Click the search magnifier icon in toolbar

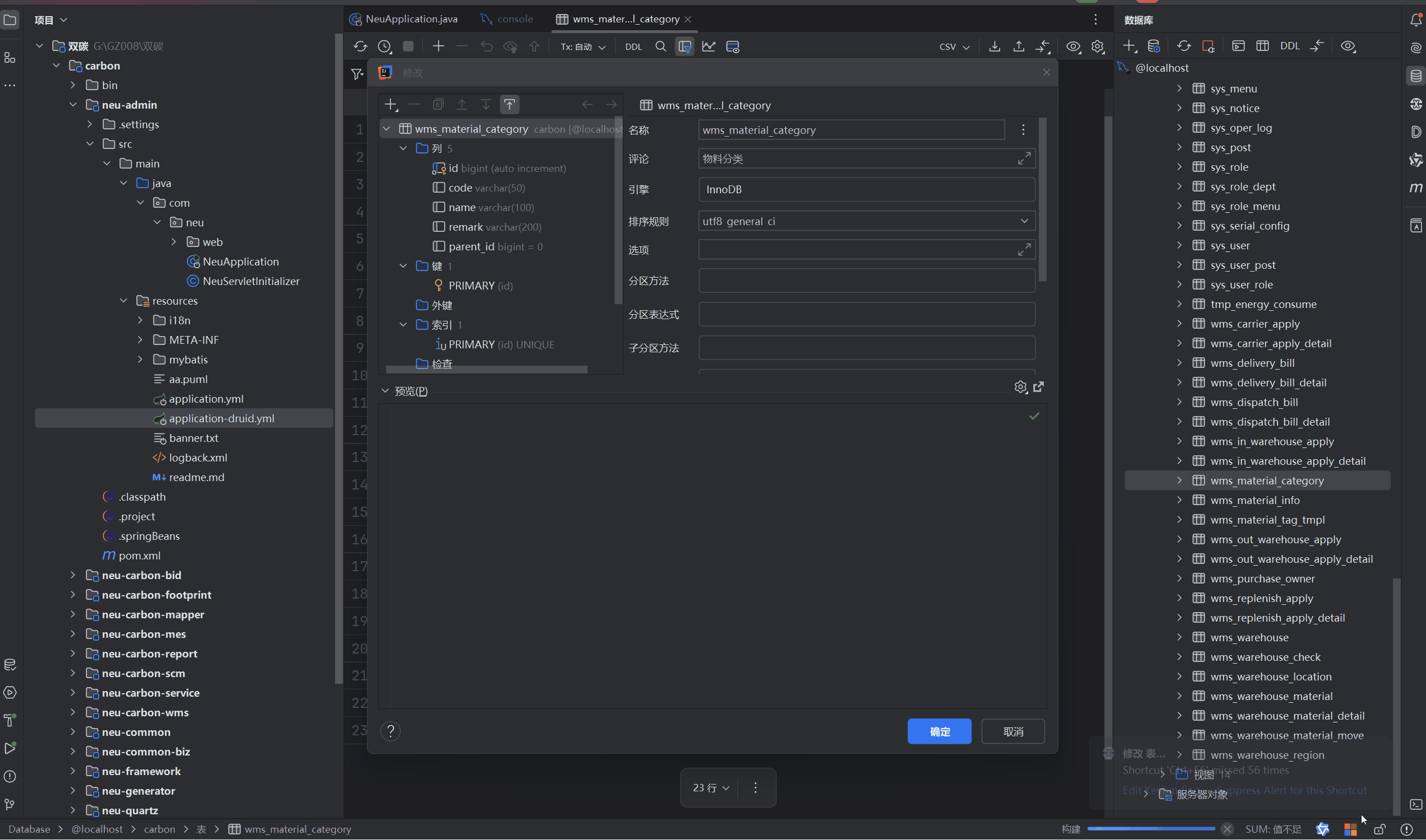click(x=661, y=46)
